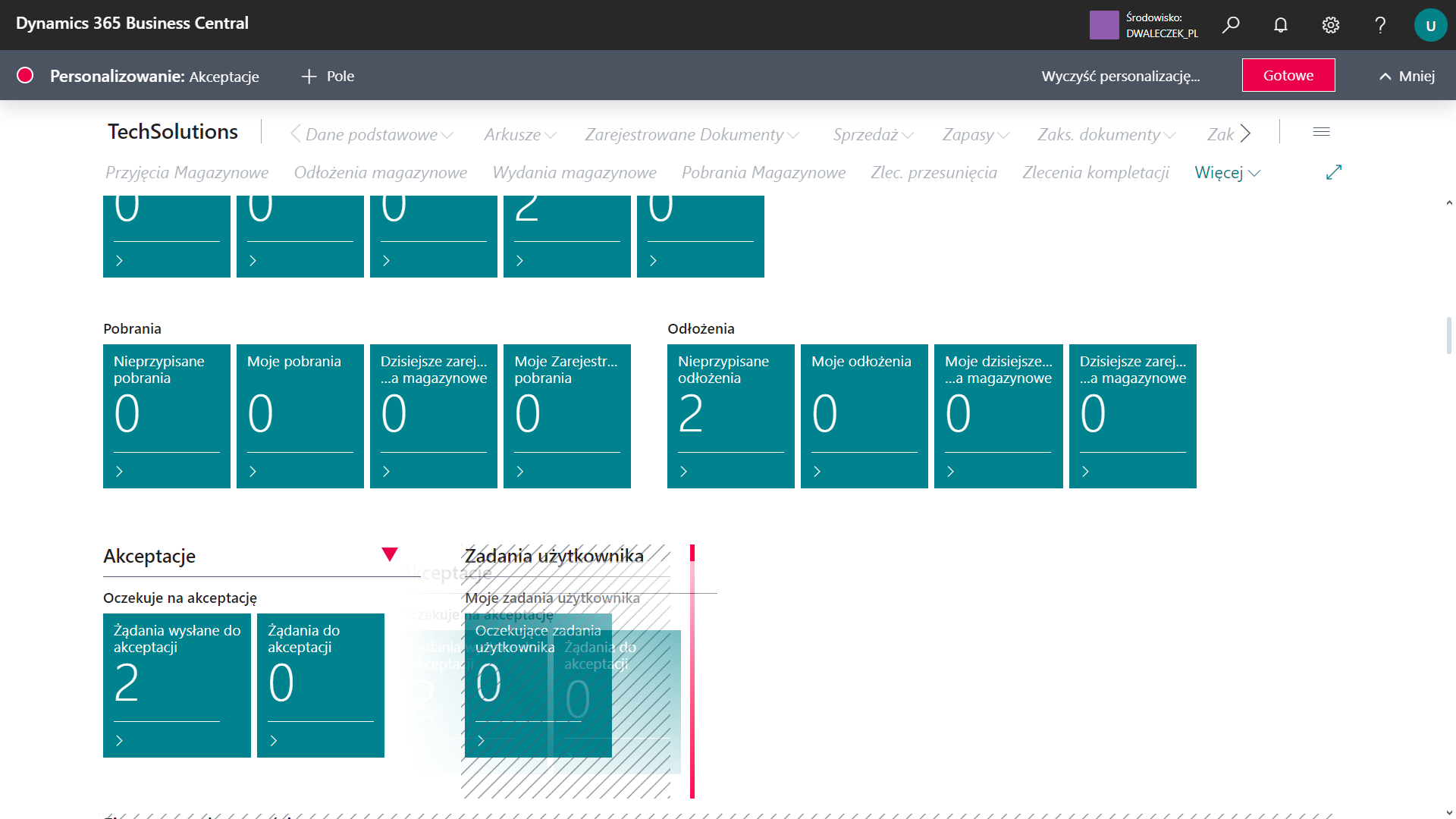Image resolution: width=1456 pixels, height=819 pixels.
Task: Open the Moje odłożenia tile
Action: click(x=864, y=416)
